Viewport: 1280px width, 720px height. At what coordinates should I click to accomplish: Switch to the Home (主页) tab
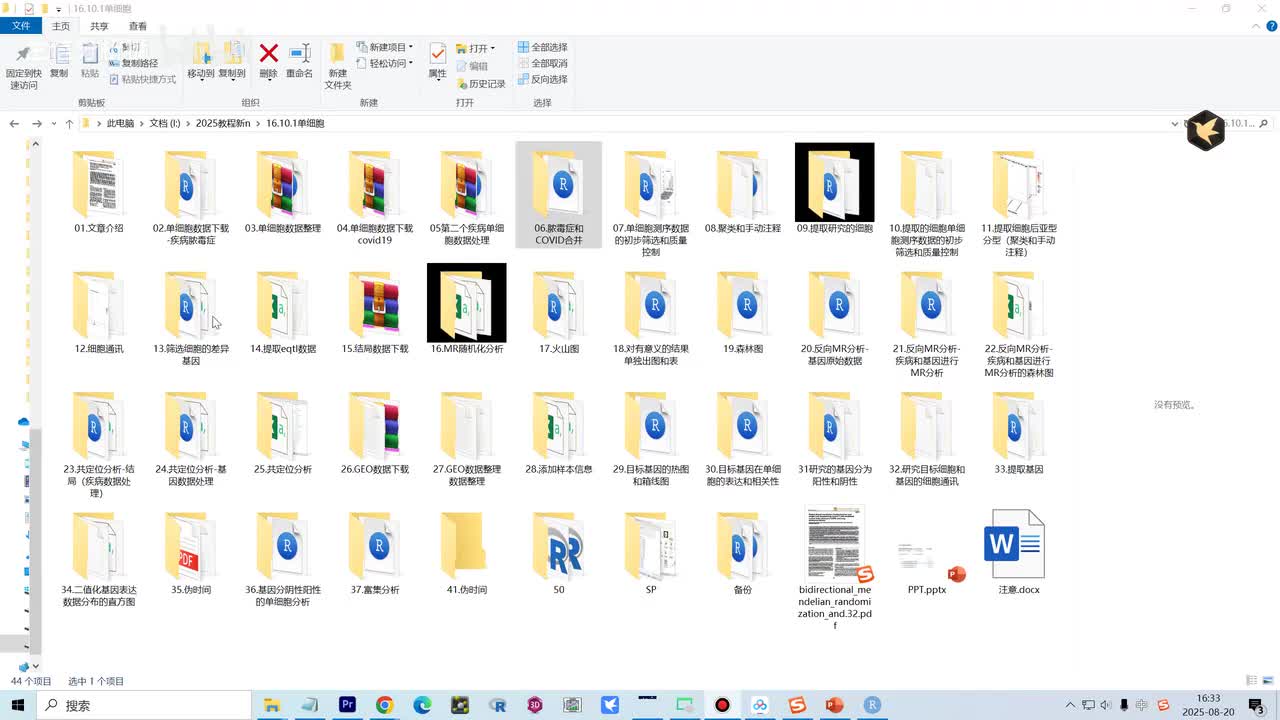tap(61, 26)
